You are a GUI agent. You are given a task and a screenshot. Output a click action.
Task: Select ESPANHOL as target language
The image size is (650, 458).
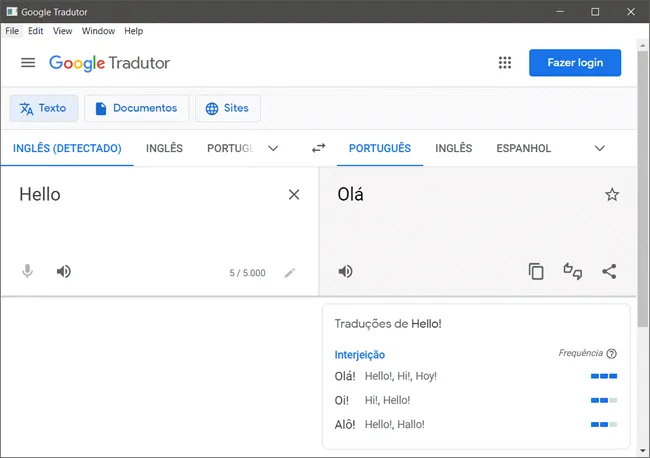point(524,148)
